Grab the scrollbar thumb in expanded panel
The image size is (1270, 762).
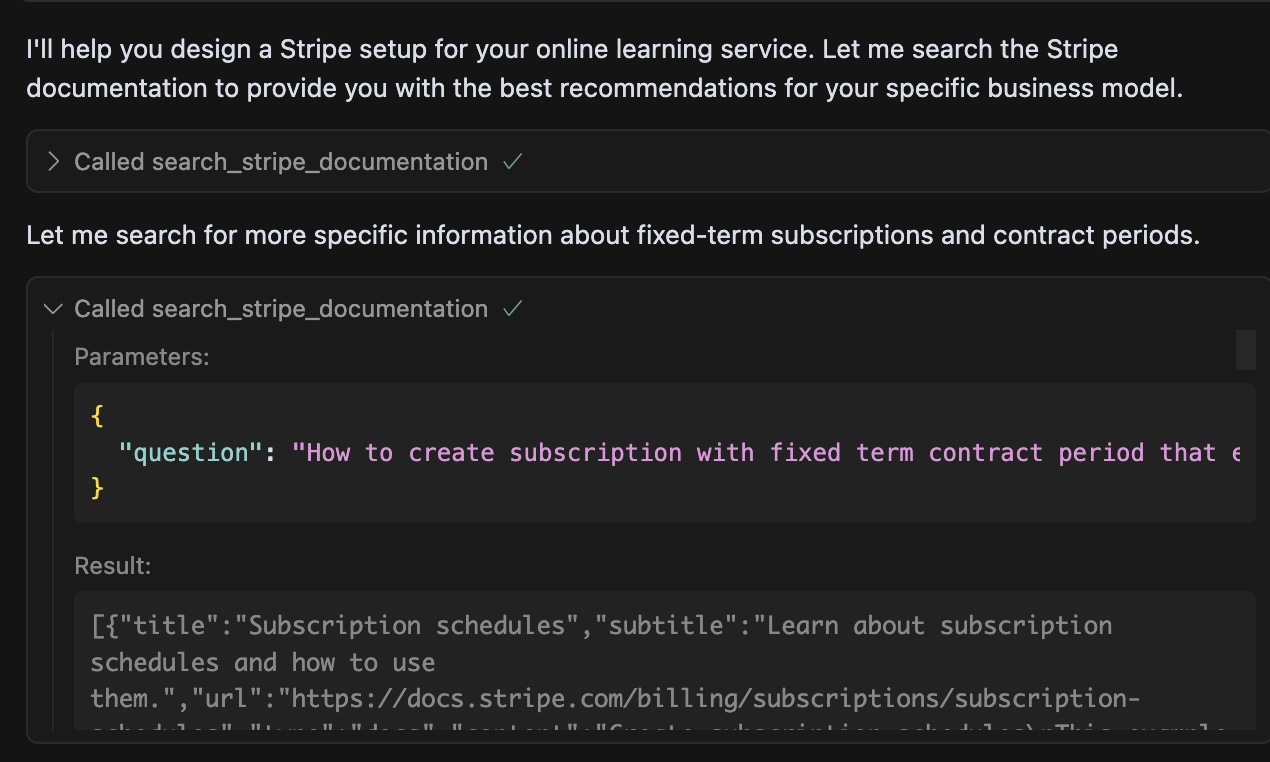(x=1245, y=350)
